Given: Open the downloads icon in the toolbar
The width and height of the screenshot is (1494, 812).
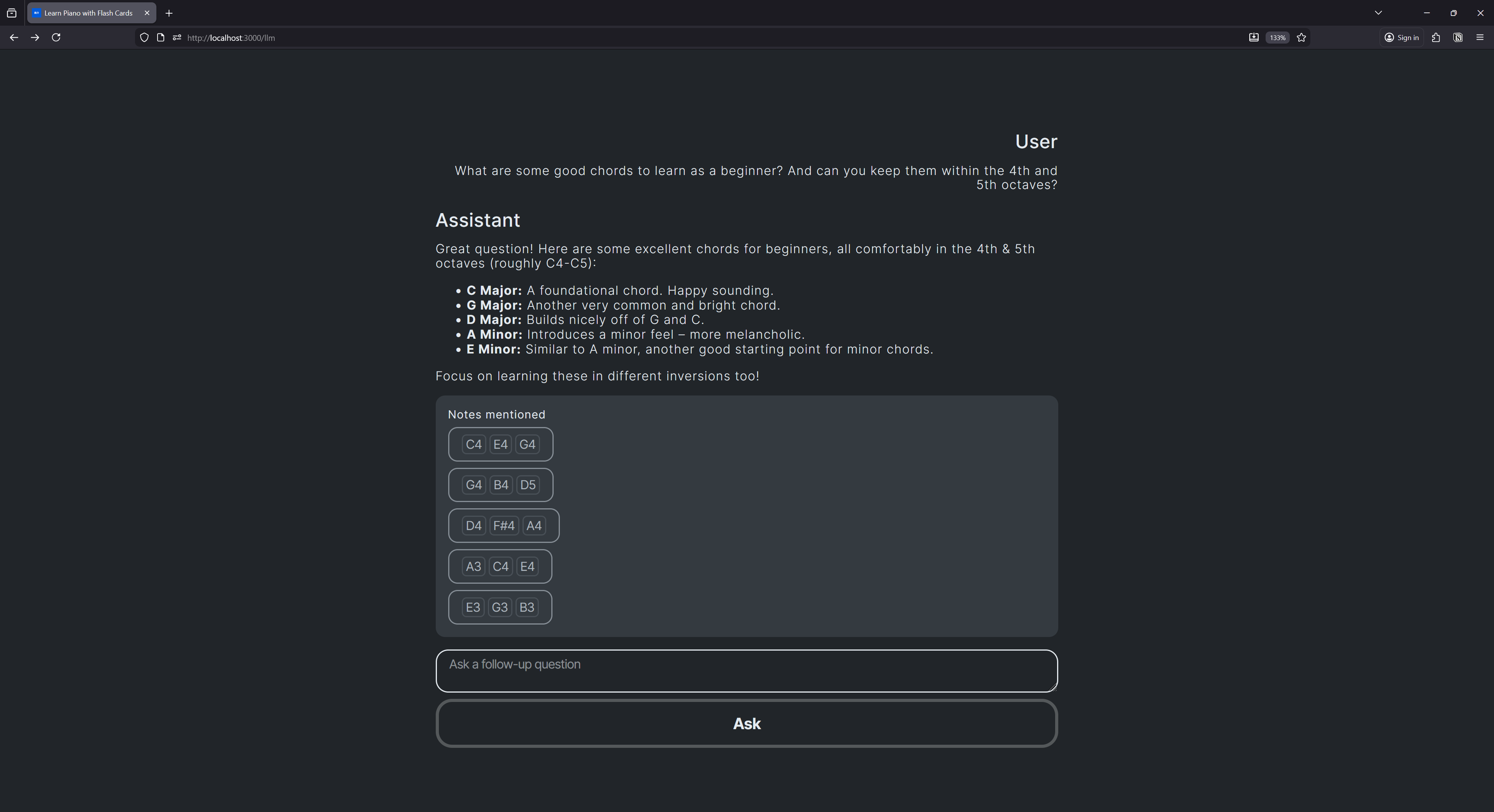Looking at the screenshot, I should point(1253,38).
